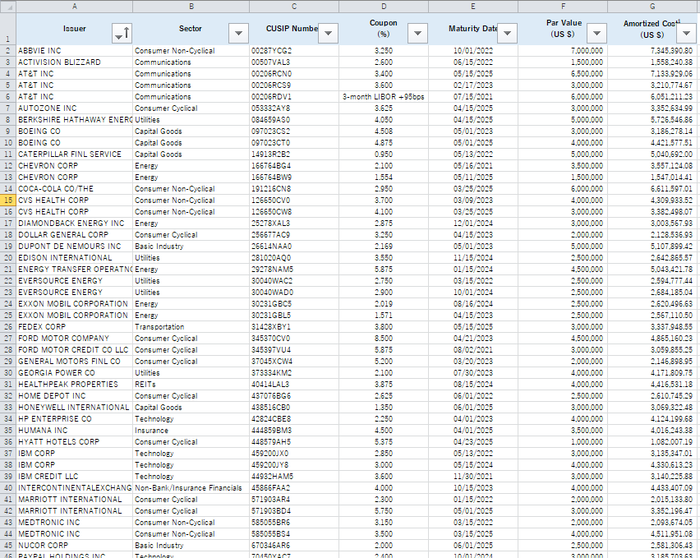Screen dimensions: 700x558
Task: Select the GEORGIA POWER CO cell
Action: tap(75, 373)
